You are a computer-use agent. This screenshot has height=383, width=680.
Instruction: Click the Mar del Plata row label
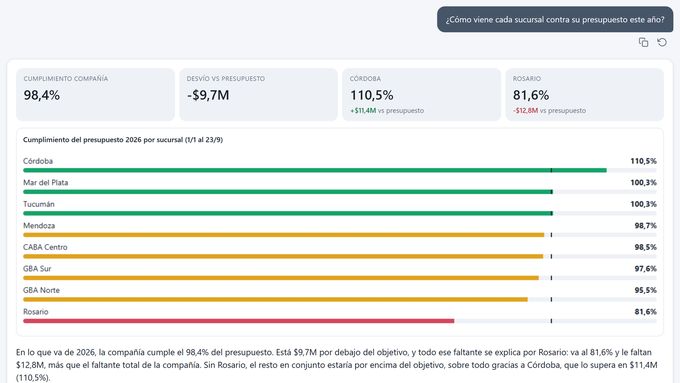(46, 183)
